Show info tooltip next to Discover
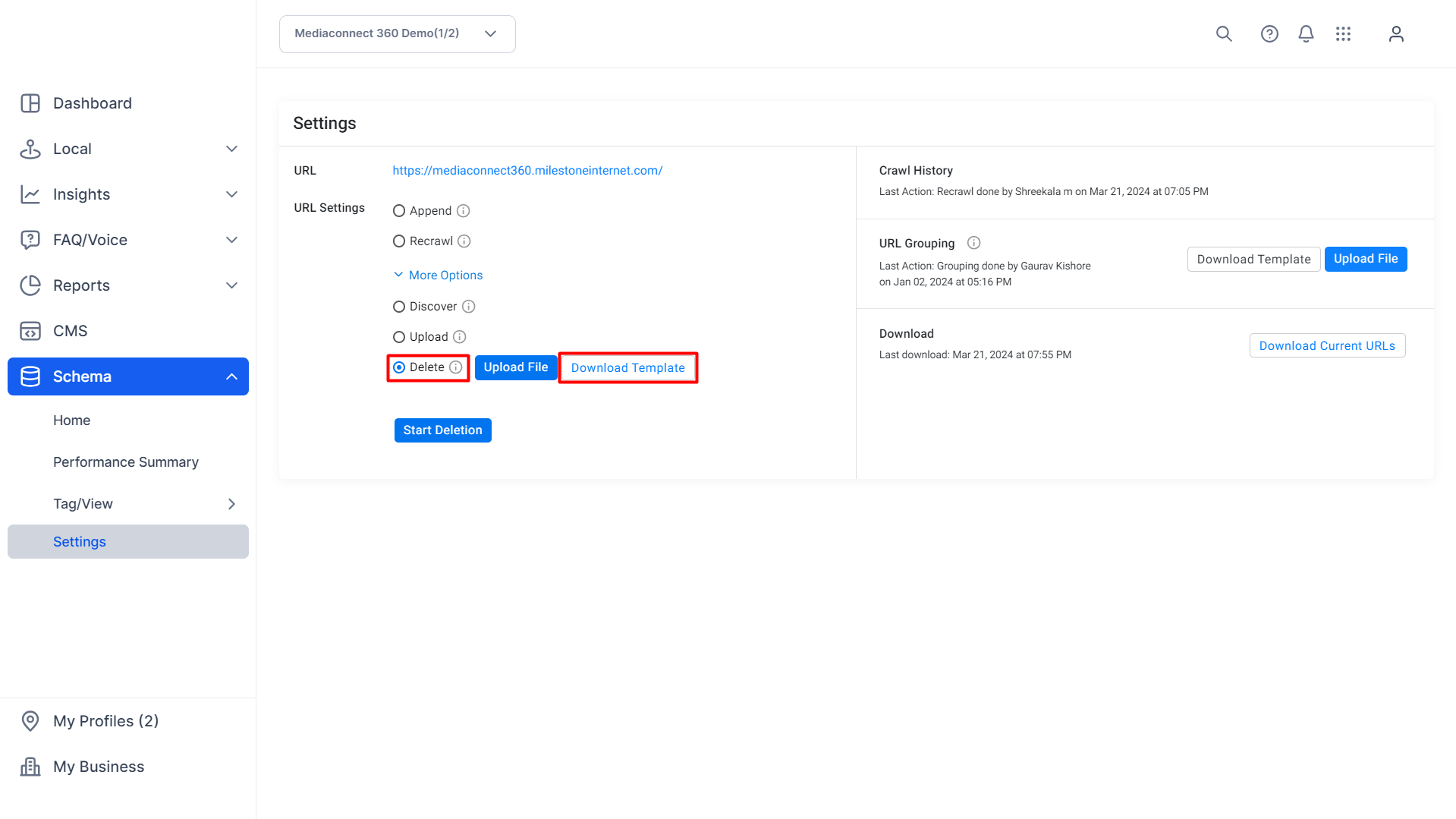The width and height of the screenshot is (1456, 819). pyautogui.click(x=469, y=307)
